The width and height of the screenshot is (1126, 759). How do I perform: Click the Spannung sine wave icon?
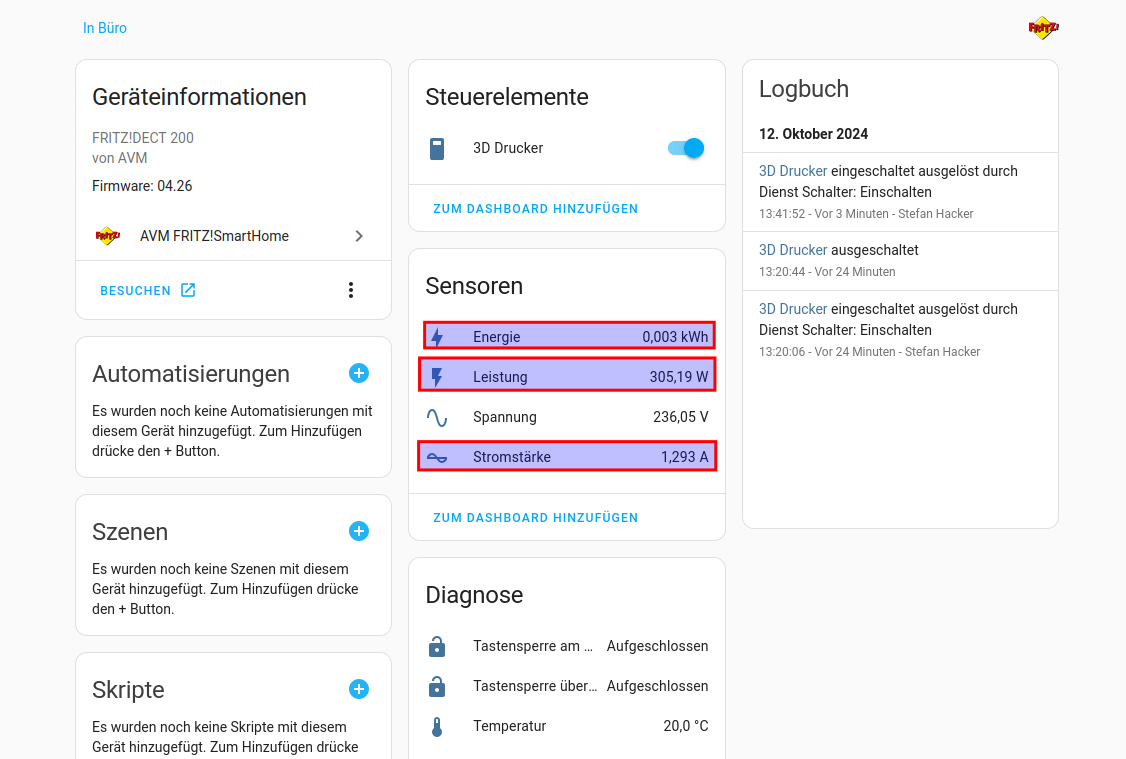coord(437,417)
